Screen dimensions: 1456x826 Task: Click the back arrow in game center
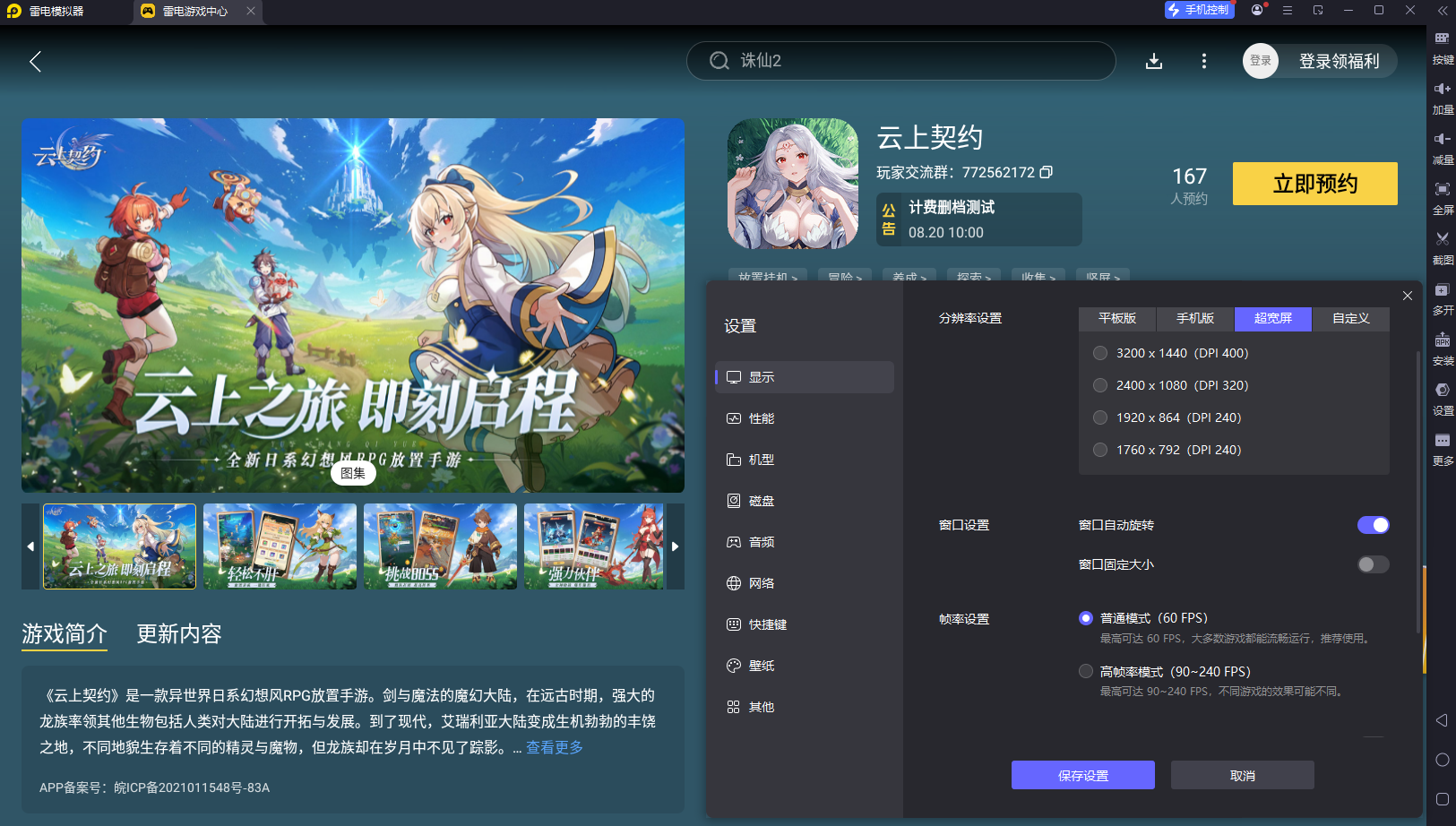tap(36, 61)
